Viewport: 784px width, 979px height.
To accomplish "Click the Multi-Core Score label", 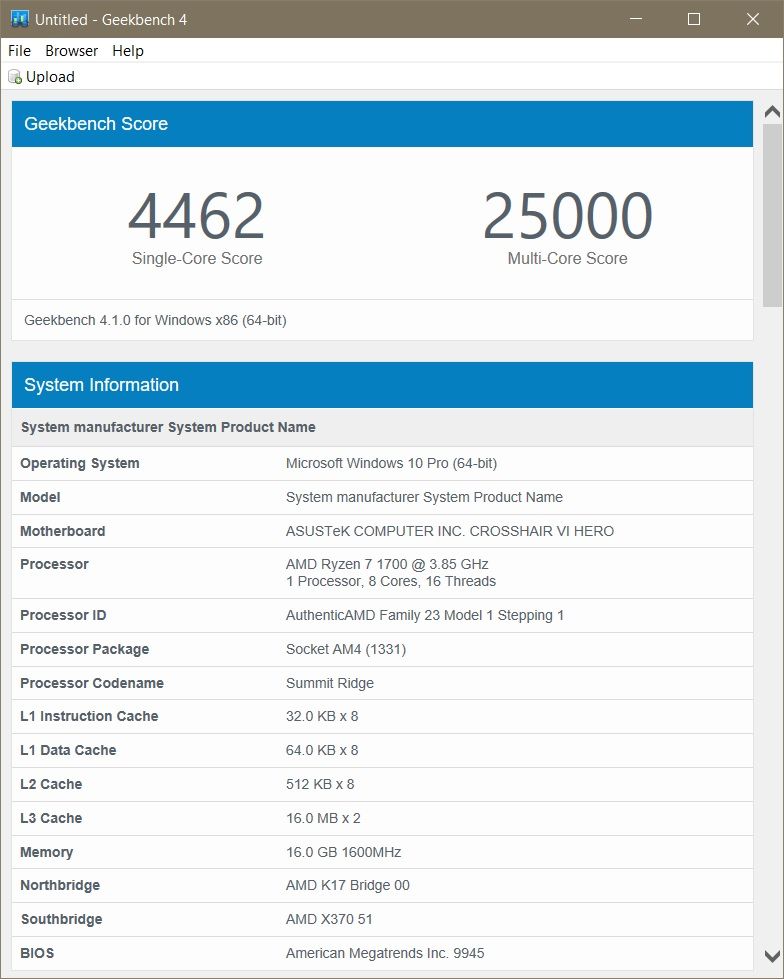I will (x=567, y=258).
